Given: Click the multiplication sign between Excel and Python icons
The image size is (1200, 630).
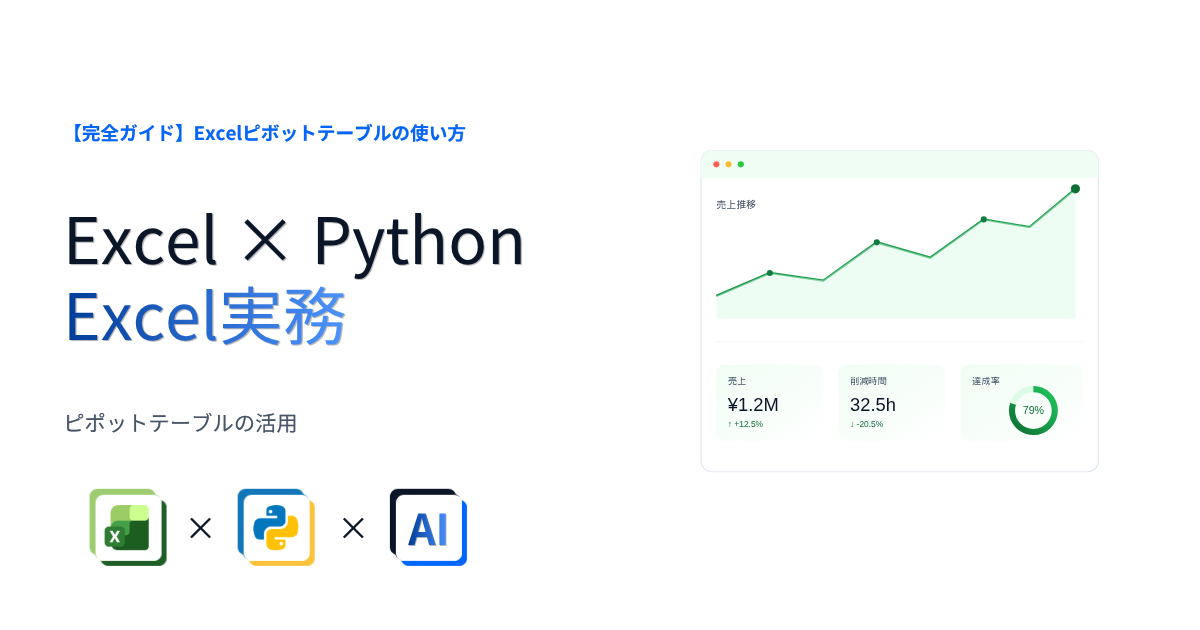Looking at the screenshot, I should (201, 528).
